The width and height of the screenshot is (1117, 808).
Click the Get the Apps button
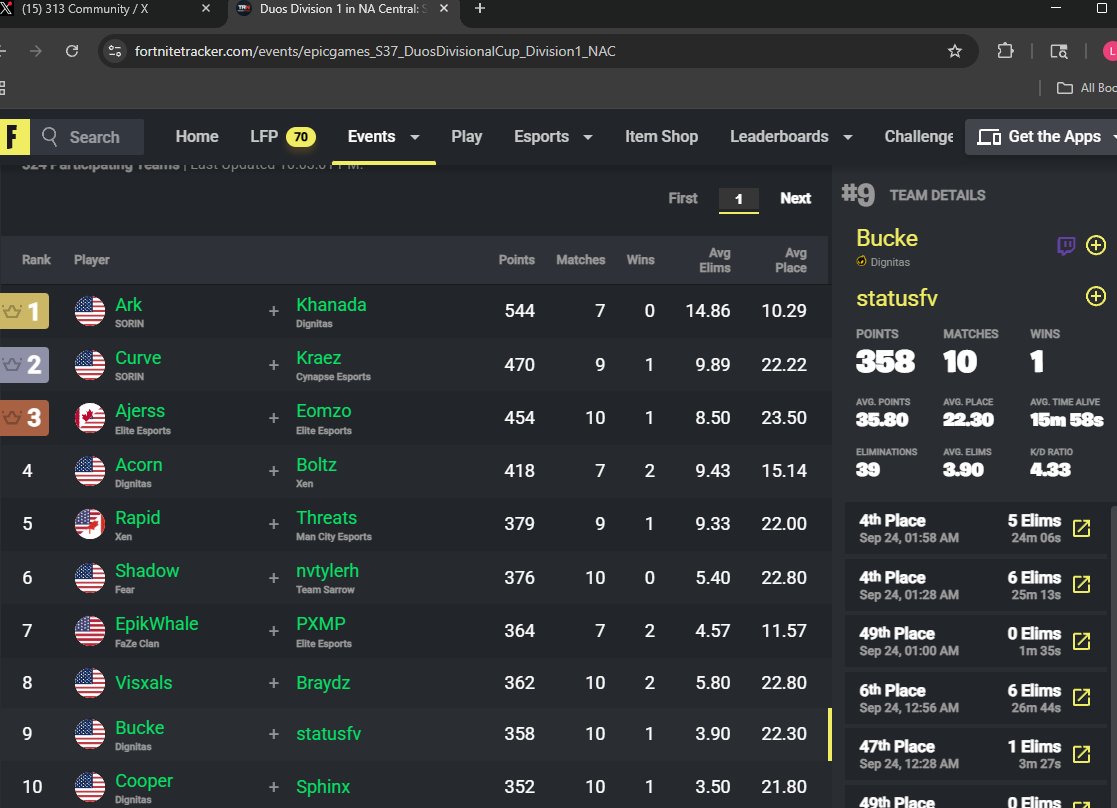pyautogui.click(x=1041, y=137)
